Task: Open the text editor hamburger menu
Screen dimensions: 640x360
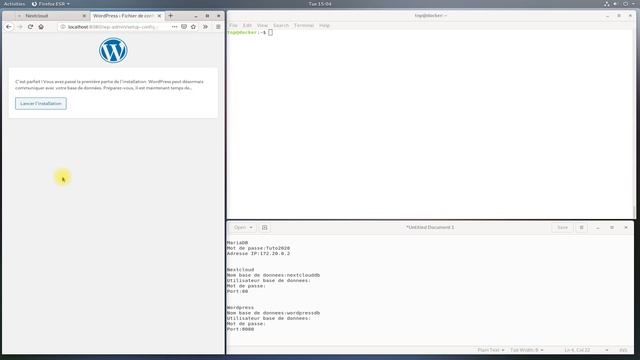Action: point(582,227)
